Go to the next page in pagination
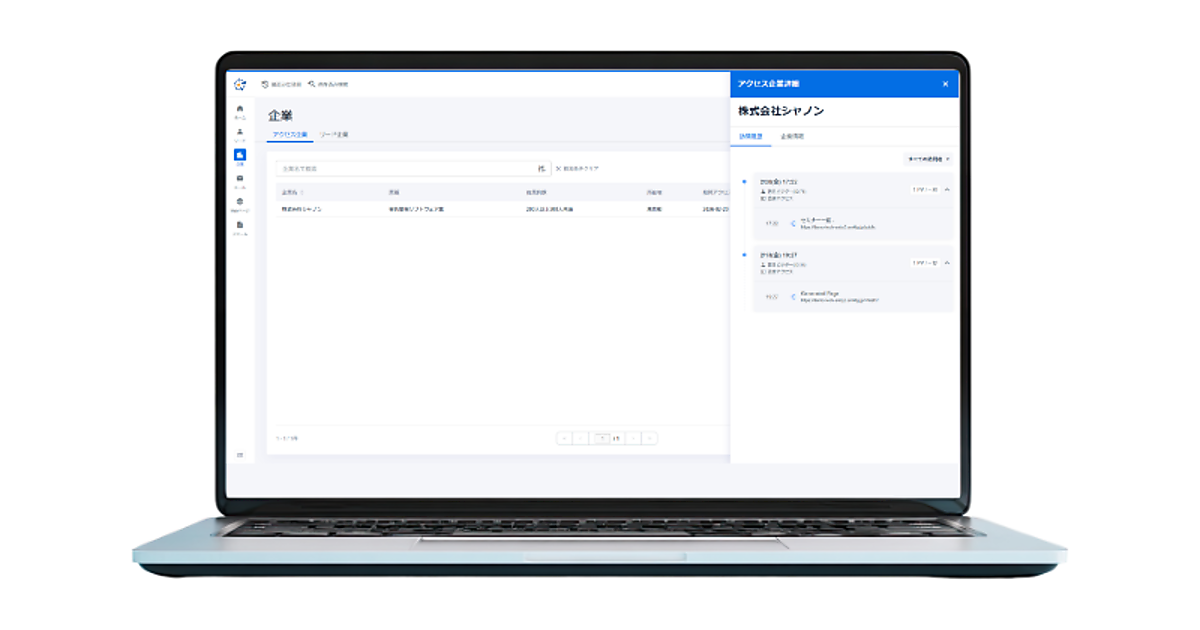 632,438
